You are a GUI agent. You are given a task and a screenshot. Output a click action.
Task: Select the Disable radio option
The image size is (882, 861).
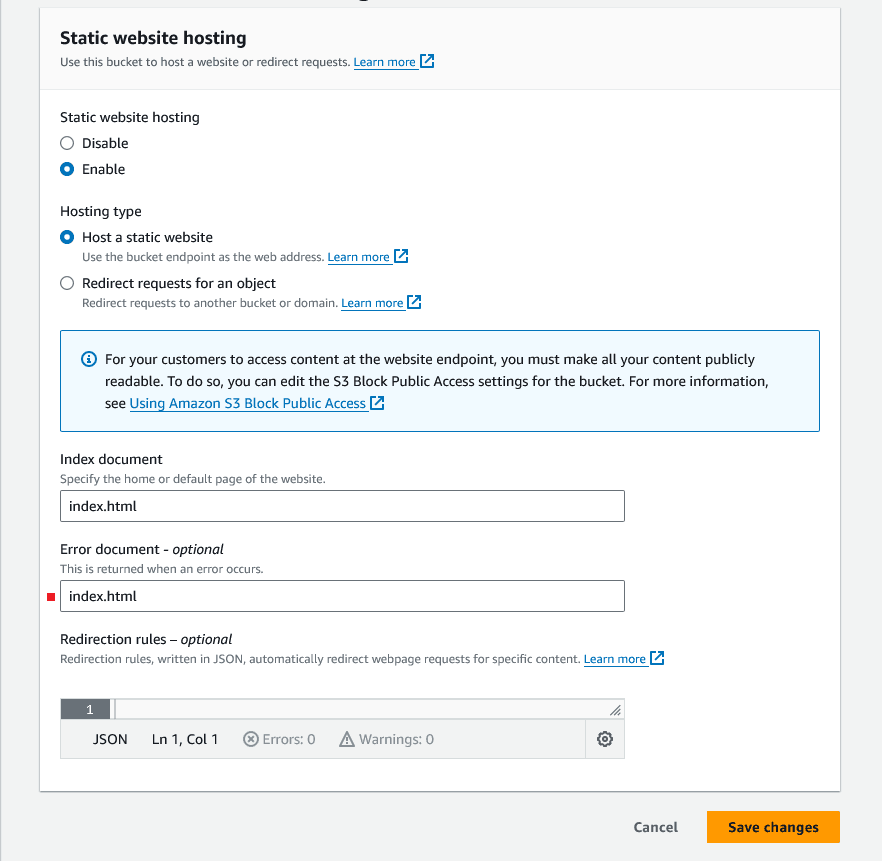point(66,143)
